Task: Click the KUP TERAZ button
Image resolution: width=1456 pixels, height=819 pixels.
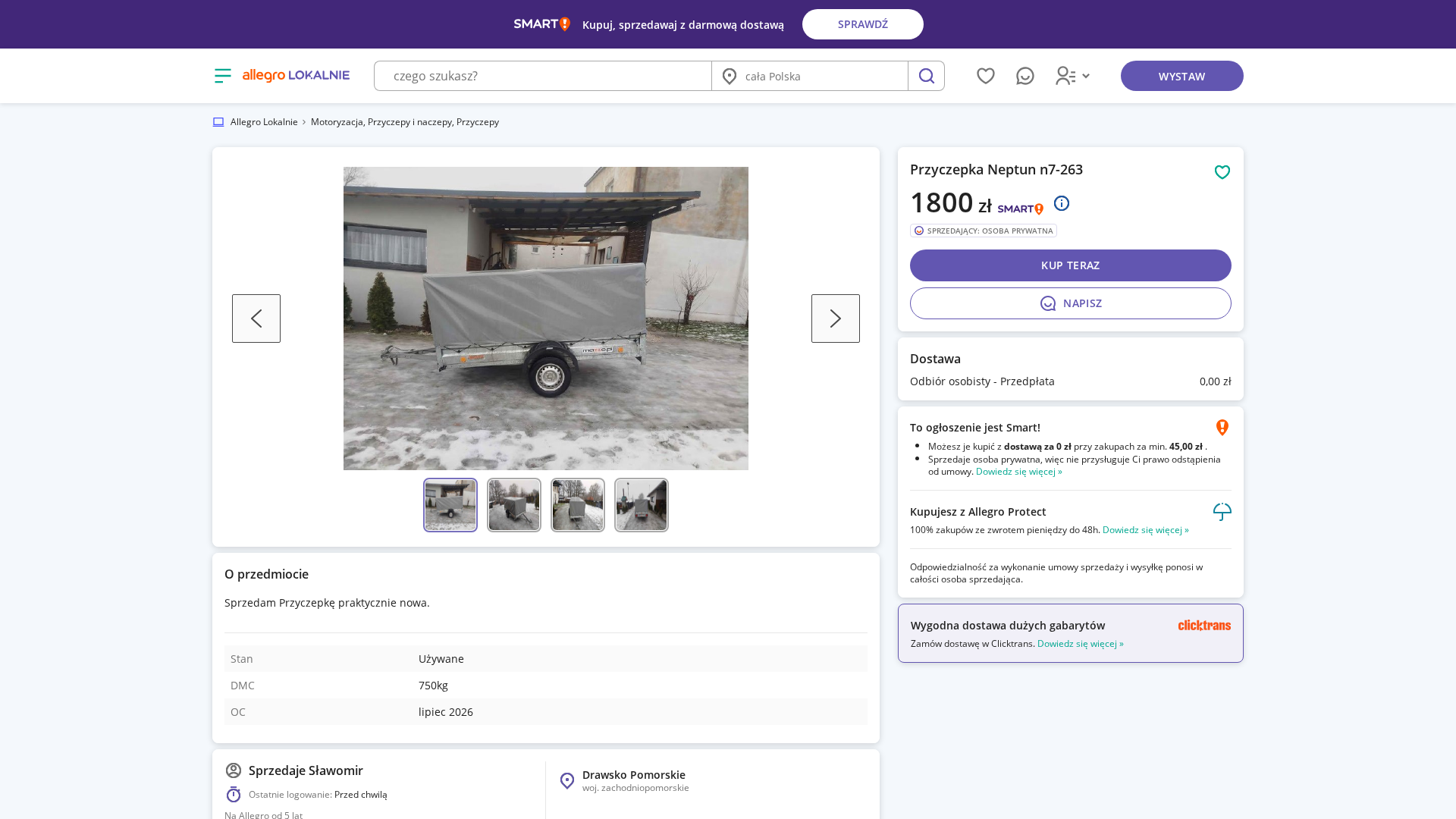Action: point(1070,265)
